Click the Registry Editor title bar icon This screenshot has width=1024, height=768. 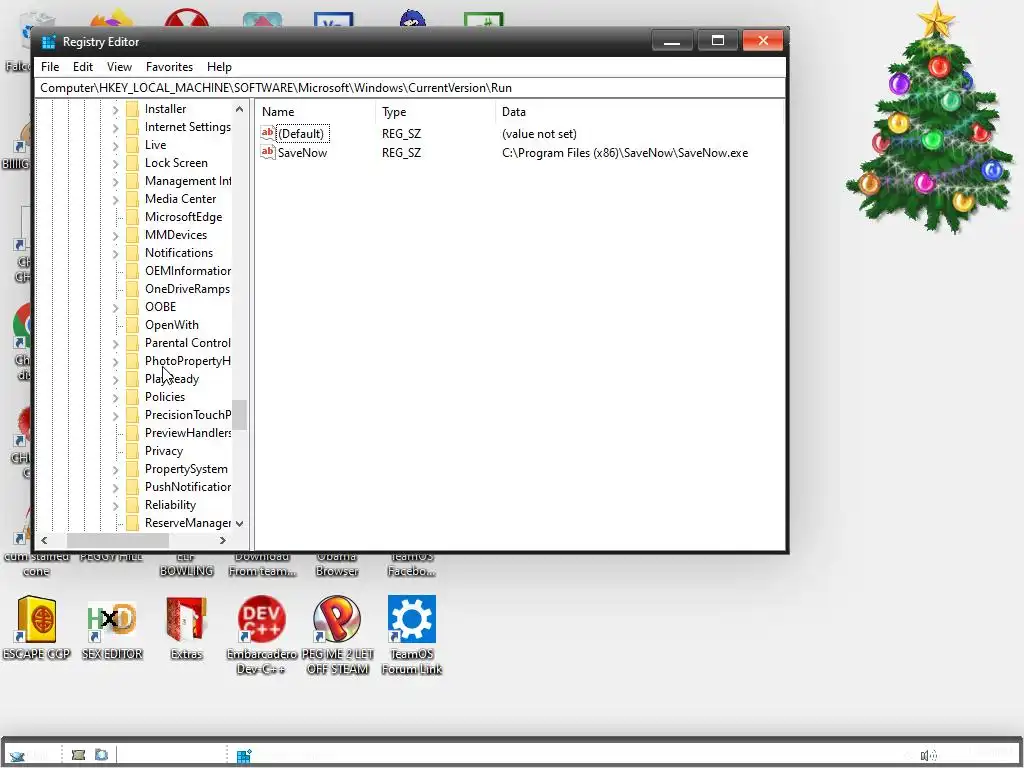(x=48, y=42)
